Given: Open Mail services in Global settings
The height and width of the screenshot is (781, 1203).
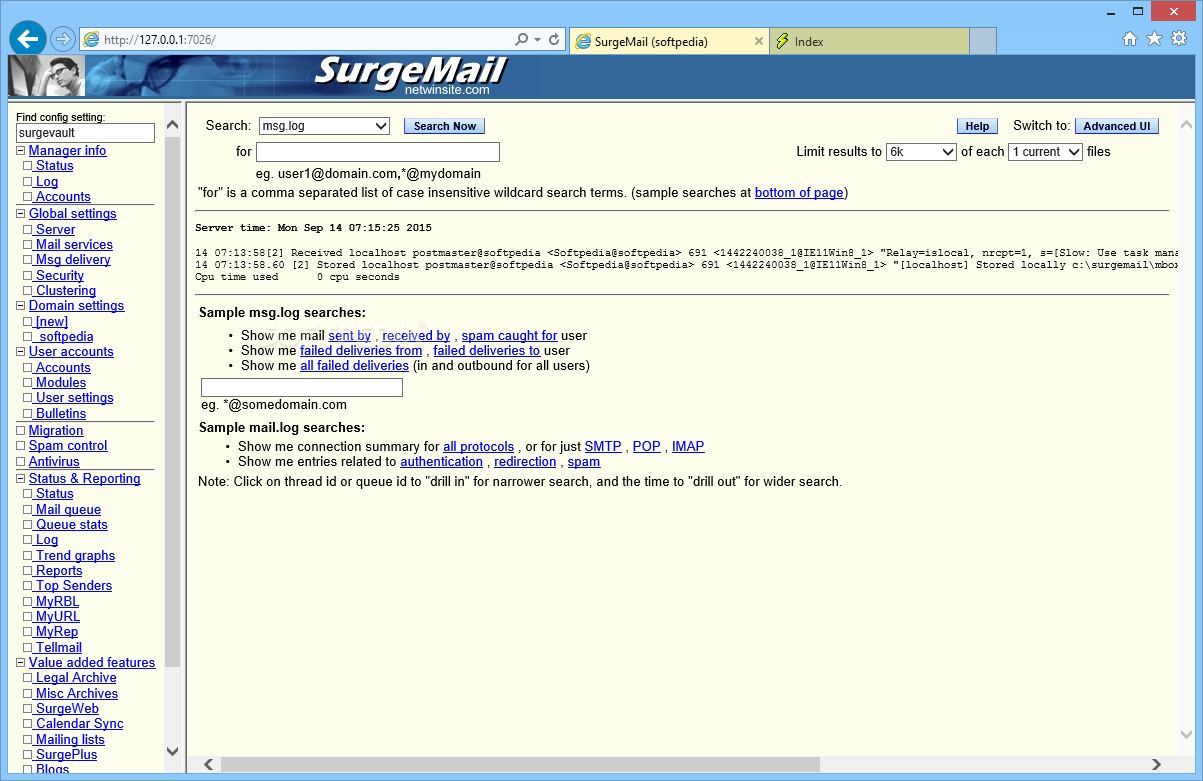Looking at the screenshot, I should tap(73, 245).
